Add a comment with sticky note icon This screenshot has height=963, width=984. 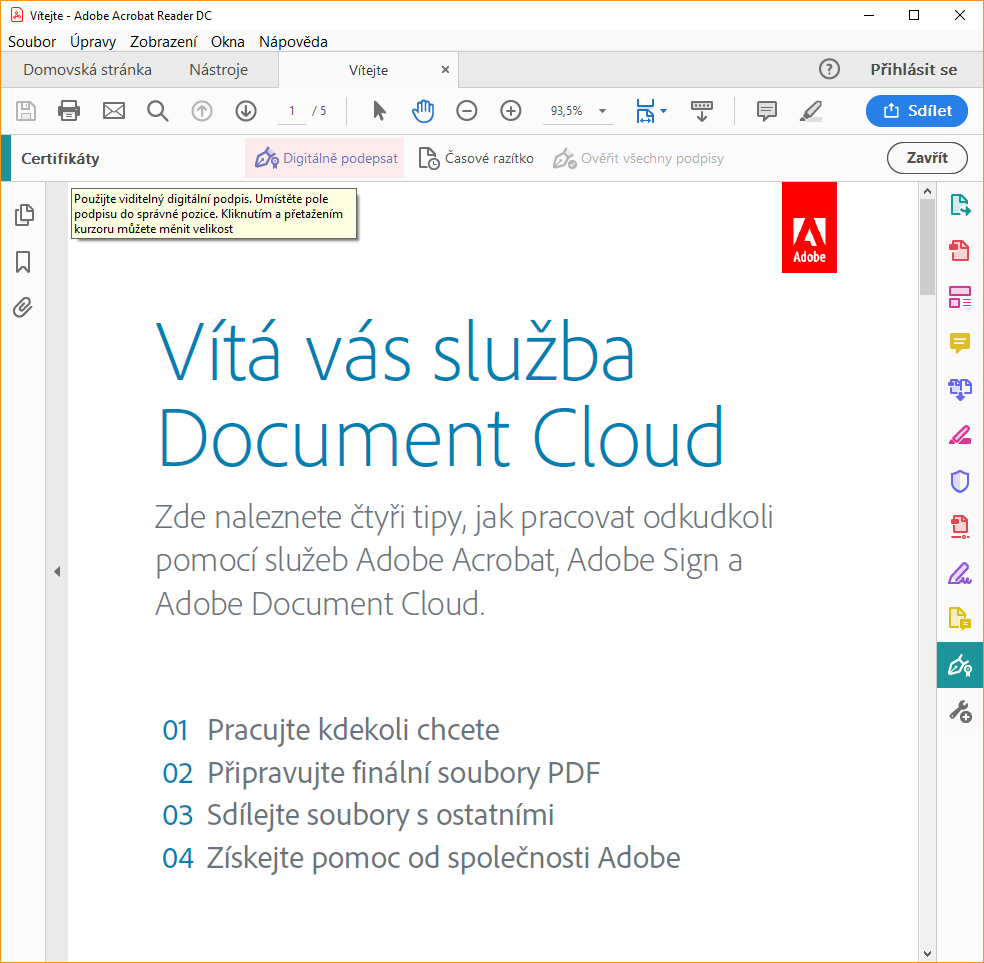point(767,111)
